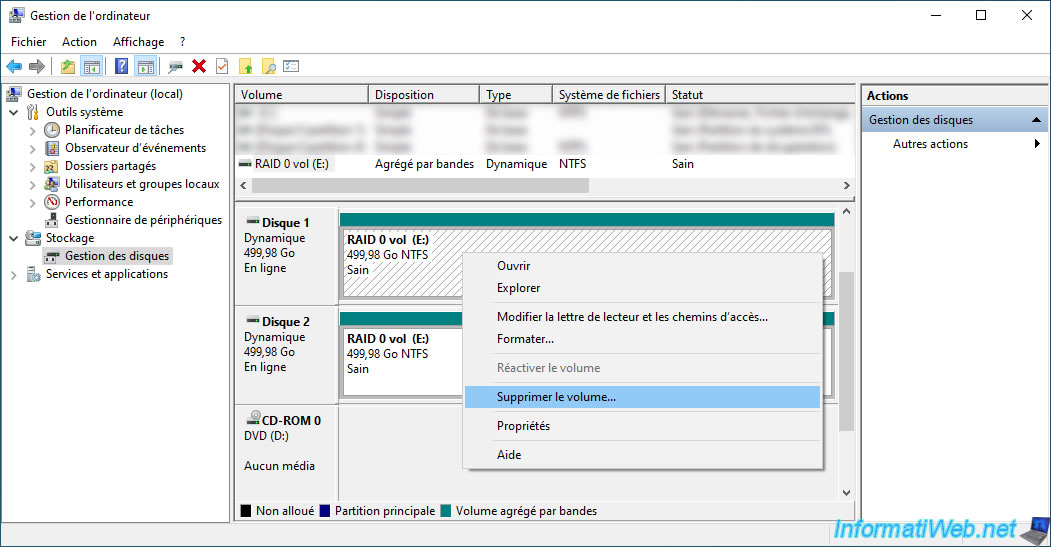Click the Gestionnaire de périphériques icon
The height and width of the screenshot is (547, 1051).
click(x=52, y=220)
